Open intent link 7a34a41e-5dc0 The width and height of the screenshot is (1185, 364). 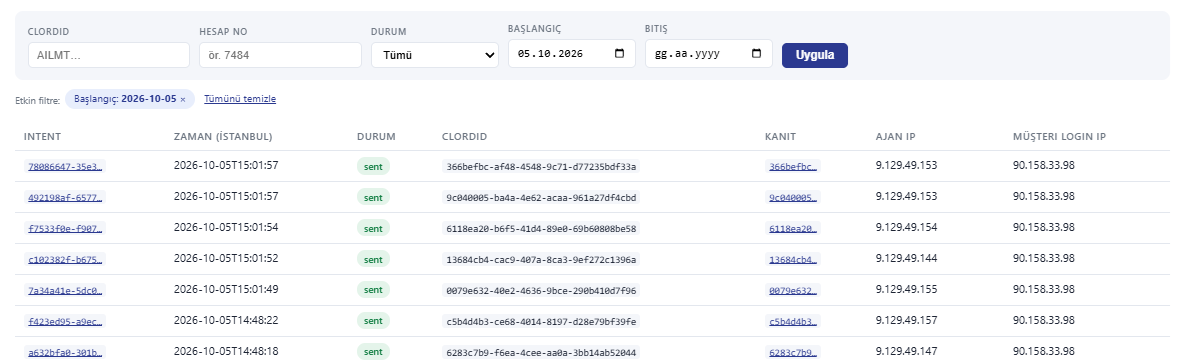click(x=65, y=290)
